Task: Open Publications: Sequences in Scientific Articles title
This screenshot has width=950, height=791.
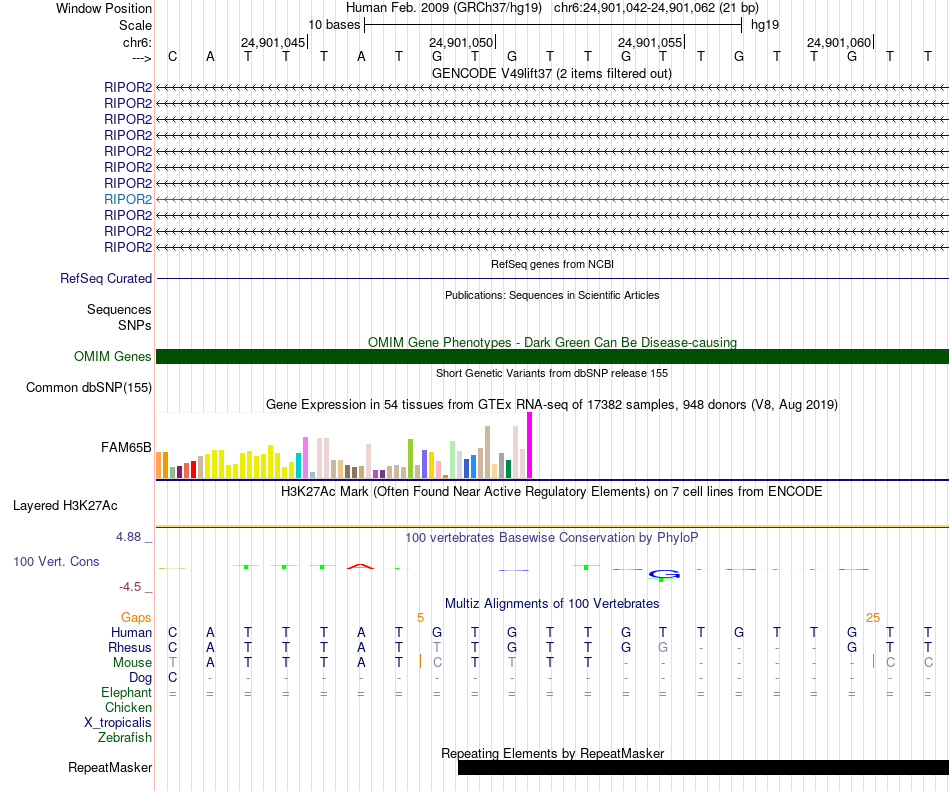Action: [552, 295]
